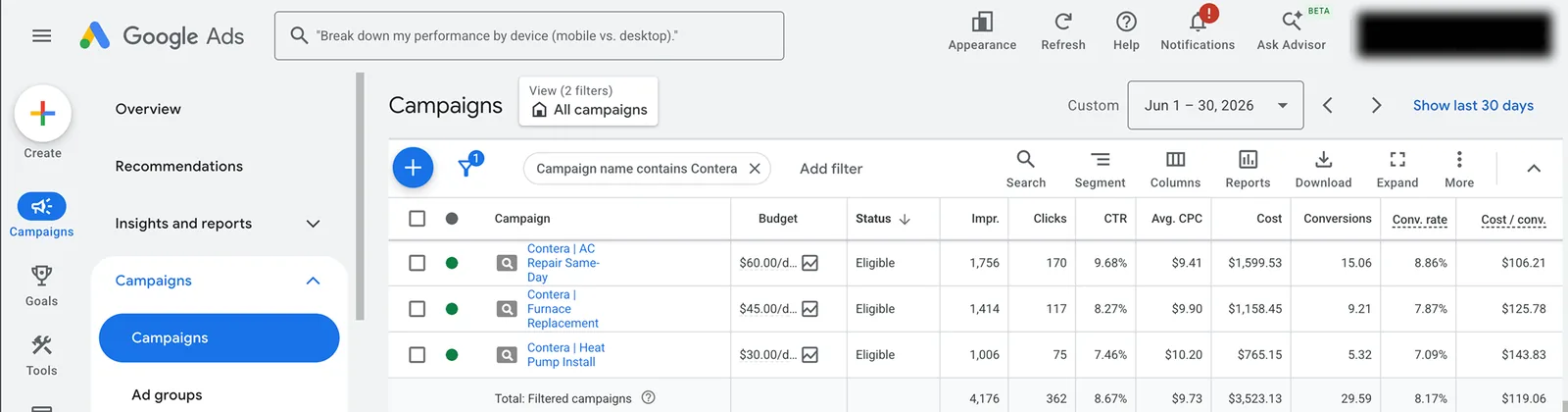
Task: Open the budget chart icon for Heat Pump Install
Action: point(809,355)
